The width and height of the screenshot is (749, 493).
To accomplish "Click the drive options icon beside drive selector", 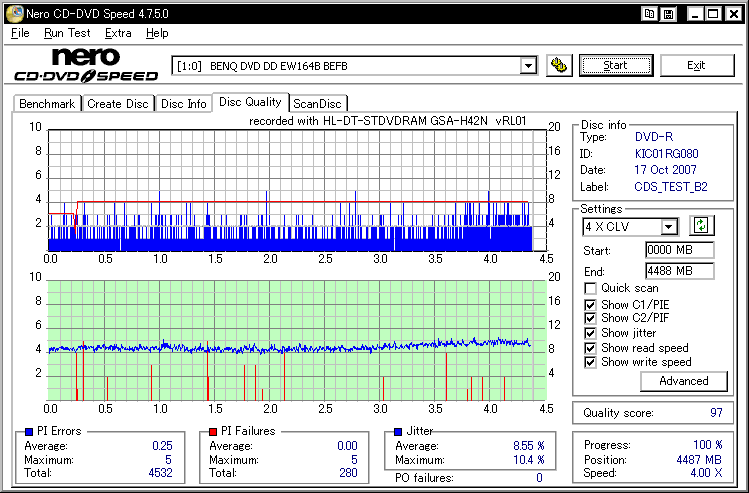I will tap(560, 65).
